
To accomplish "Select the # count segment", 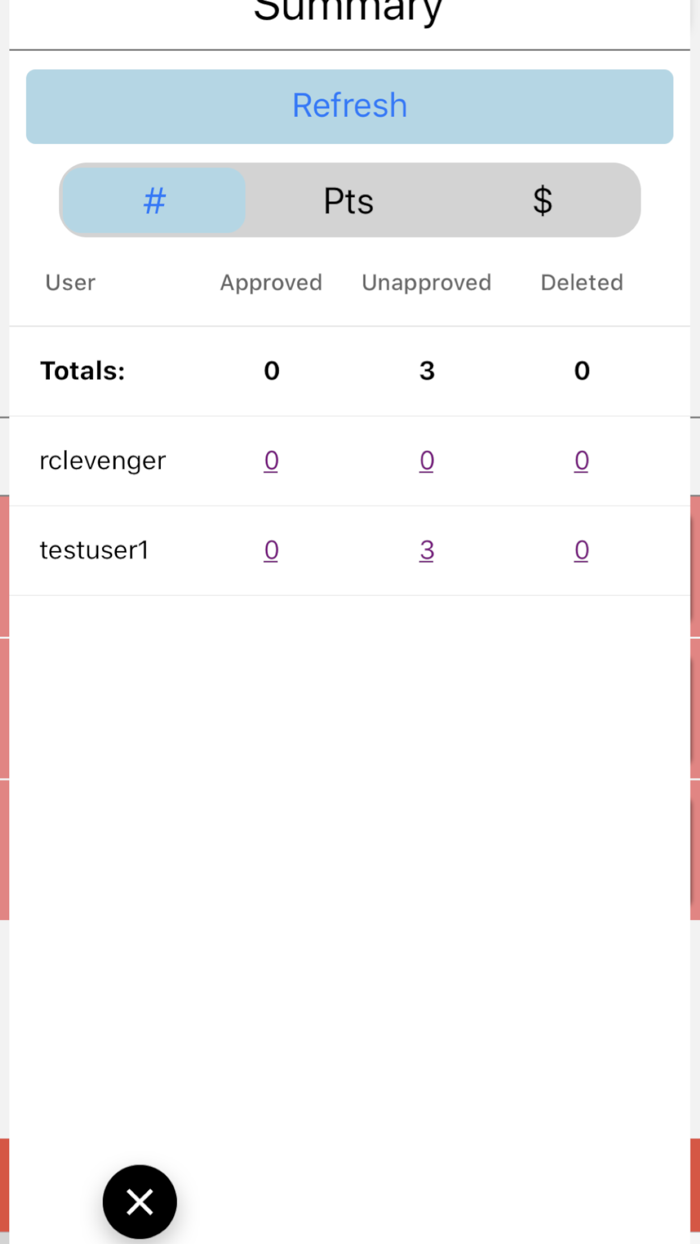I will [x=153, y=200].
